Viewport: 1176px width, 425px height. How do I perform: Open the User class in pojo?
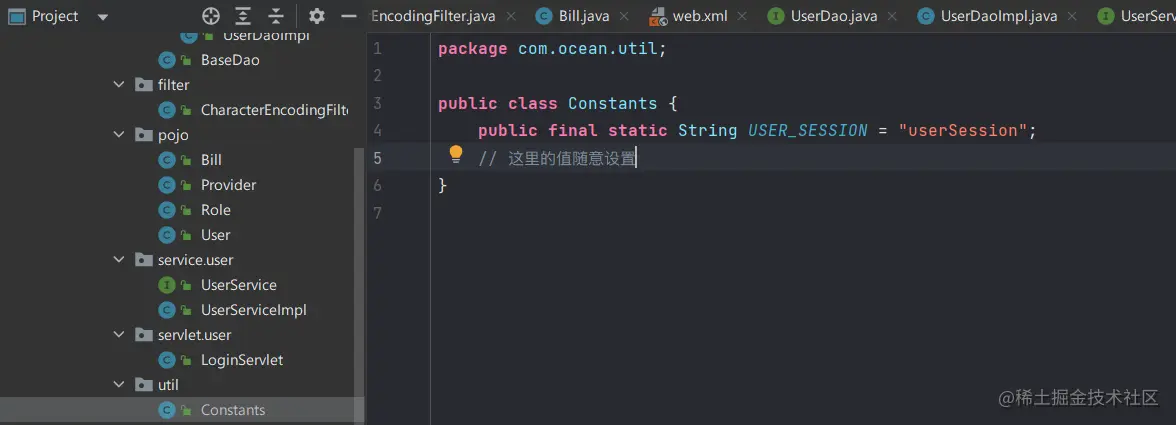(215, 235)
